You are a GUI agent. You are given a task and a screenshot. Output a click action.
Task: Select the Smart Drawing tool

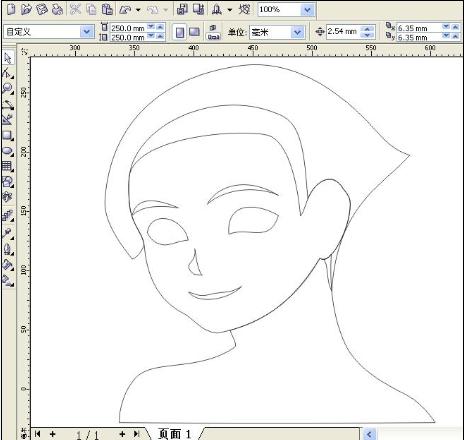click(x=8, y=120)
